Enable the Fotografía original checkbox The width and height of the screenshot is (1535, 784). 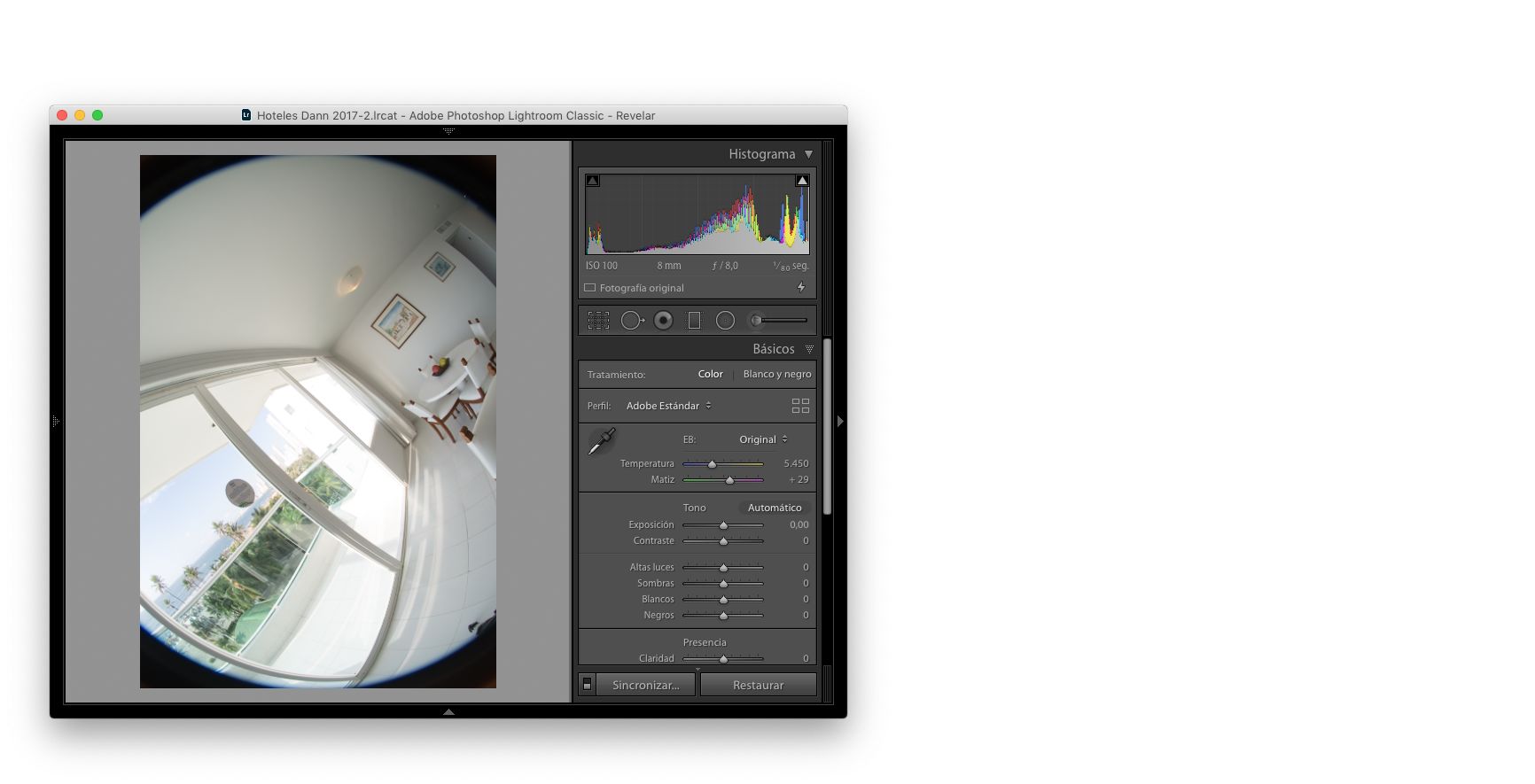tap(590, 288)
